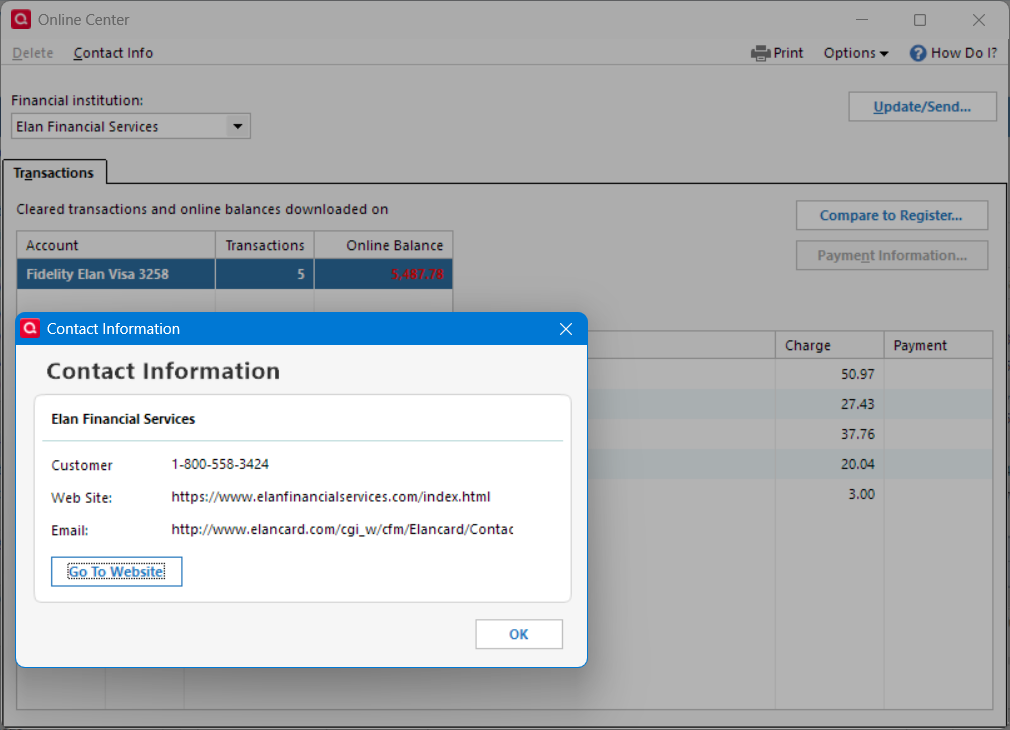Click the Quicken logo in Online Center title bar
Screen dimensions: 1010x730
(x=21, y=19)
